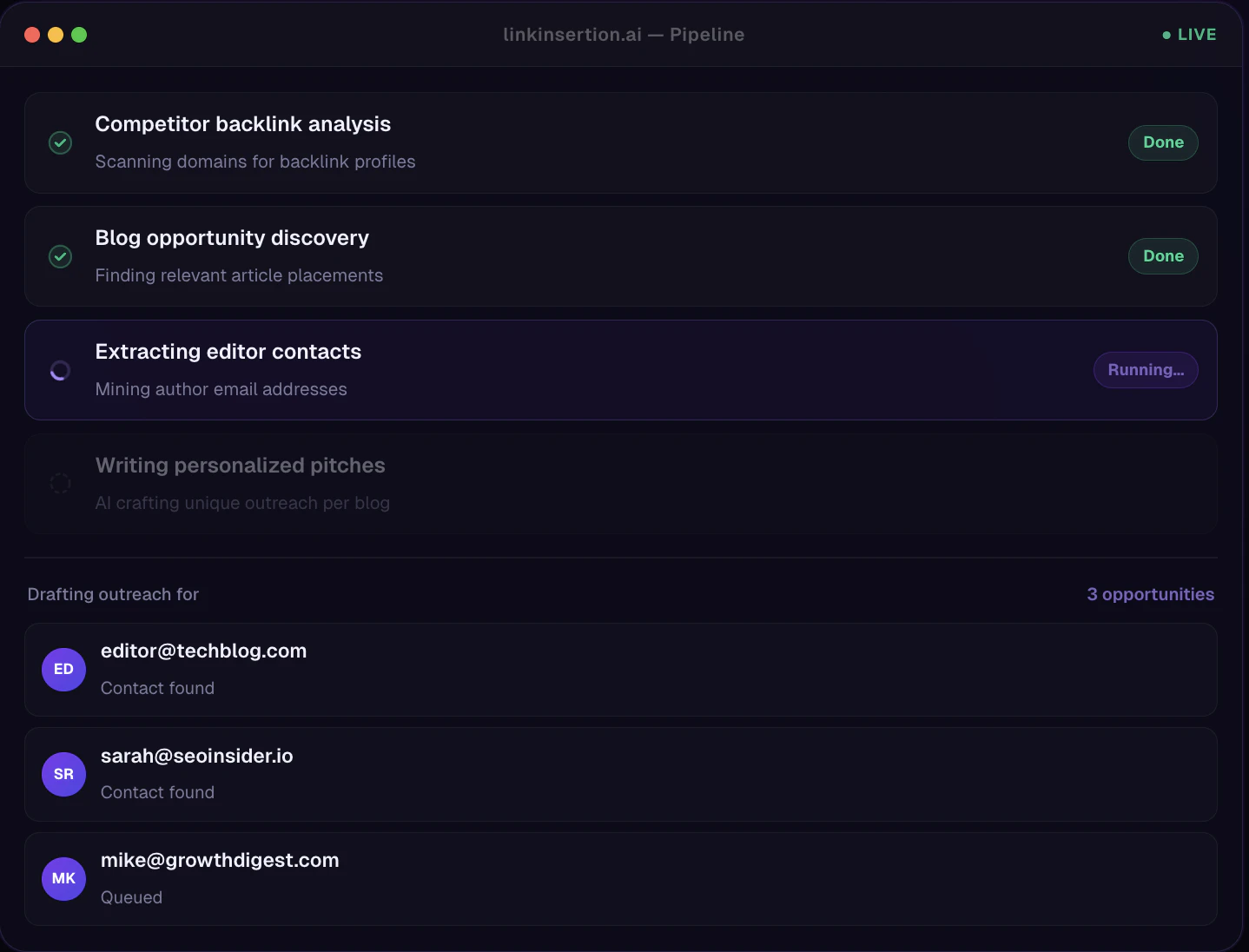Click the dashed circle next to Writing personalized pitches
The width and height of the screenshot is (1249, 952).
60,483
